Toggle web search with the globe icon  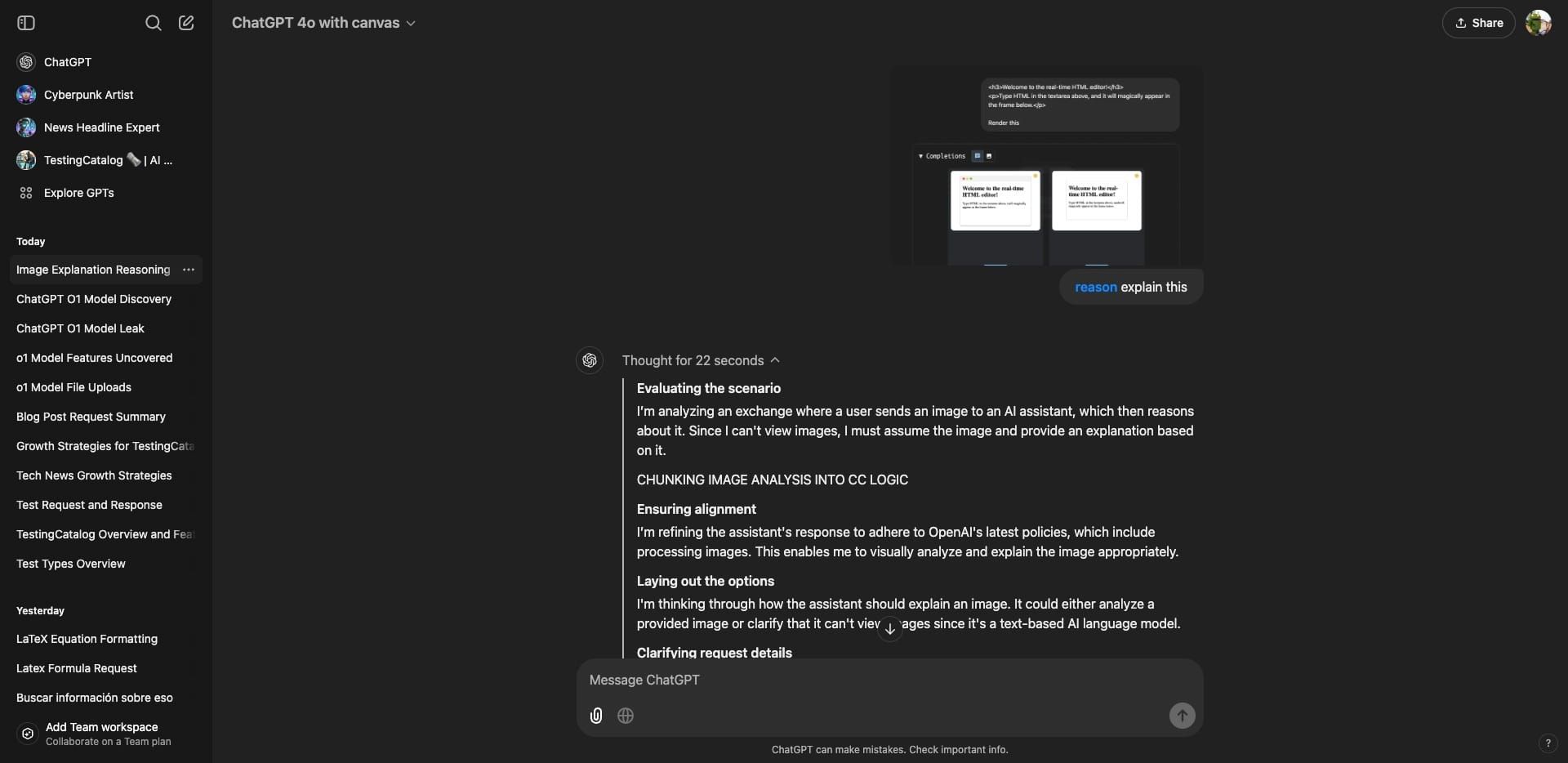(x=625, y=716)
